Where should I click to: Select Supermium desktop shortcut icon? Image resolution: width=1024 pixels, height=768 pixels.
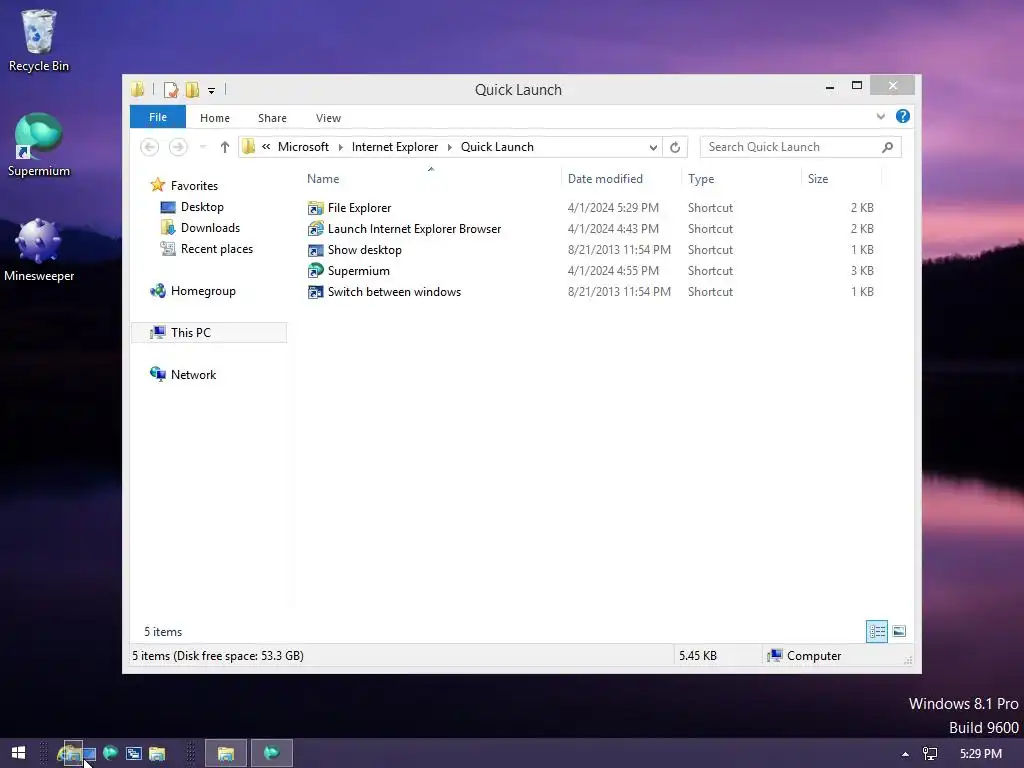click(x=38, y=145)
